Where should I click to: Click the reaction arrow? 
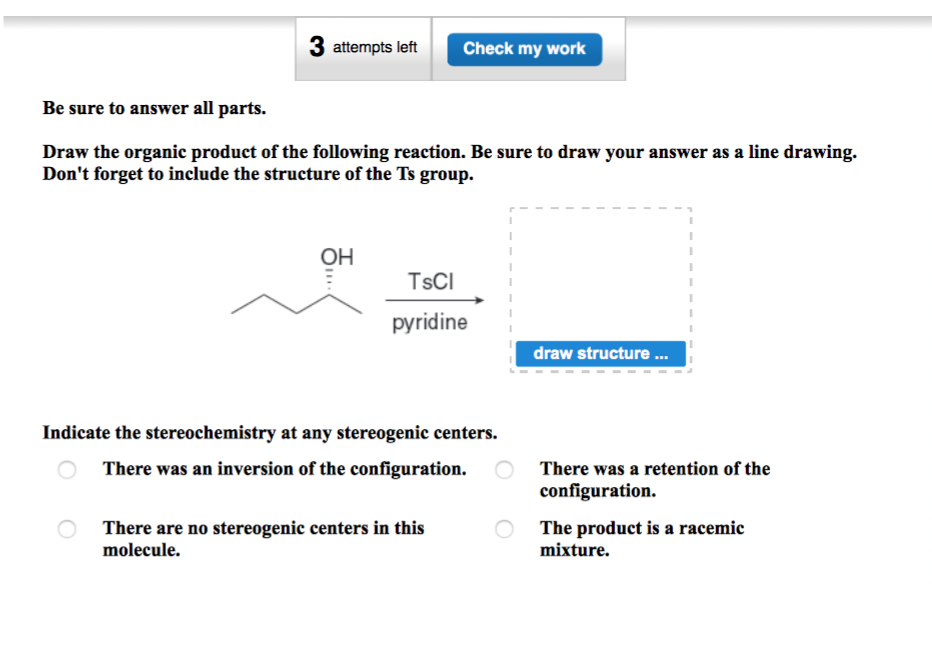point(434,300)
